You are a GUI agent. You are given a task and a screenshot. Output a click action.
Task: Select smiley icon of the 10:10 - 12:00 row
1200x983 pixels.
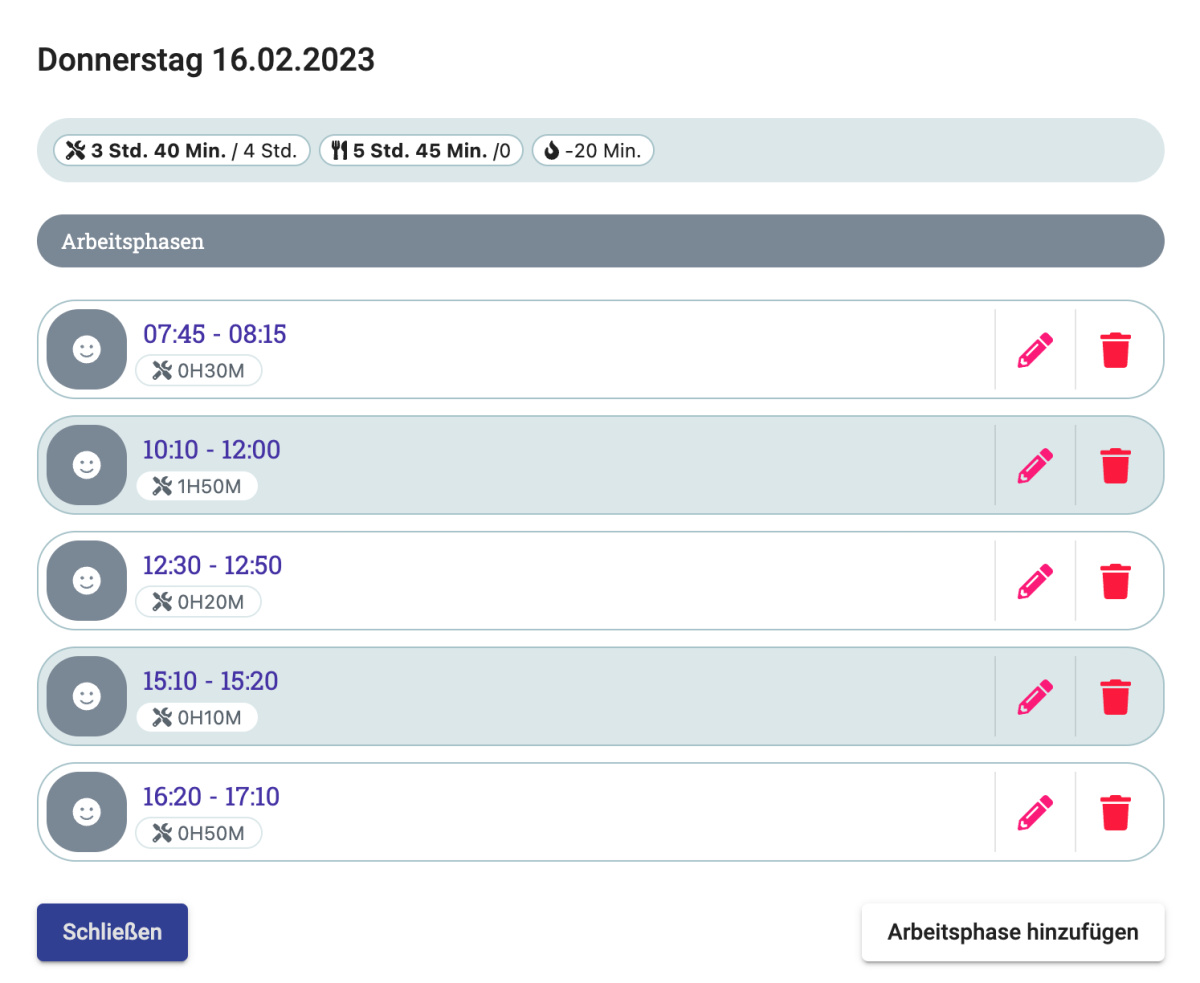pos(87,465)
